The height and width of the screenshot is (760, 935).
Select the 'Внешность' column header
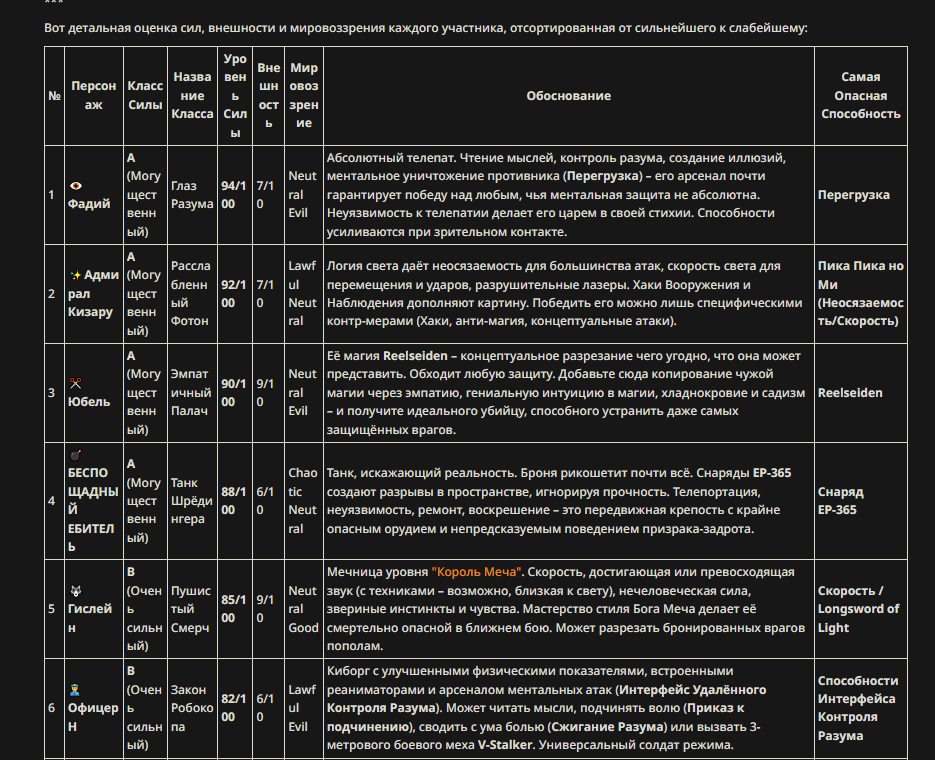coord(268,95)
